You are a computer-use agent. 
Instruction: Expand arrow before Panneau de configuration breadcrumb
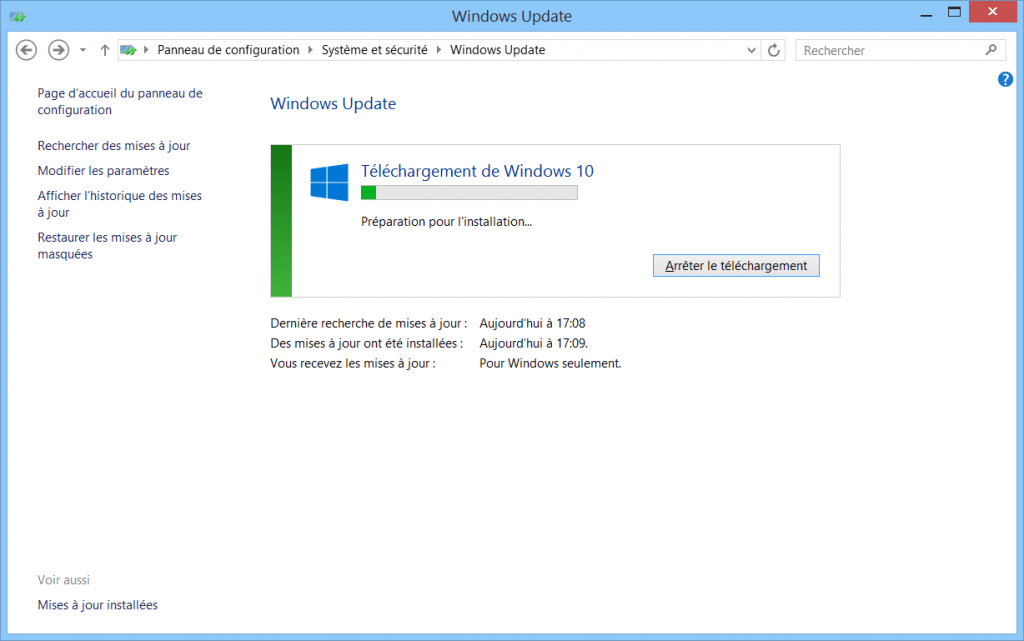146,50
